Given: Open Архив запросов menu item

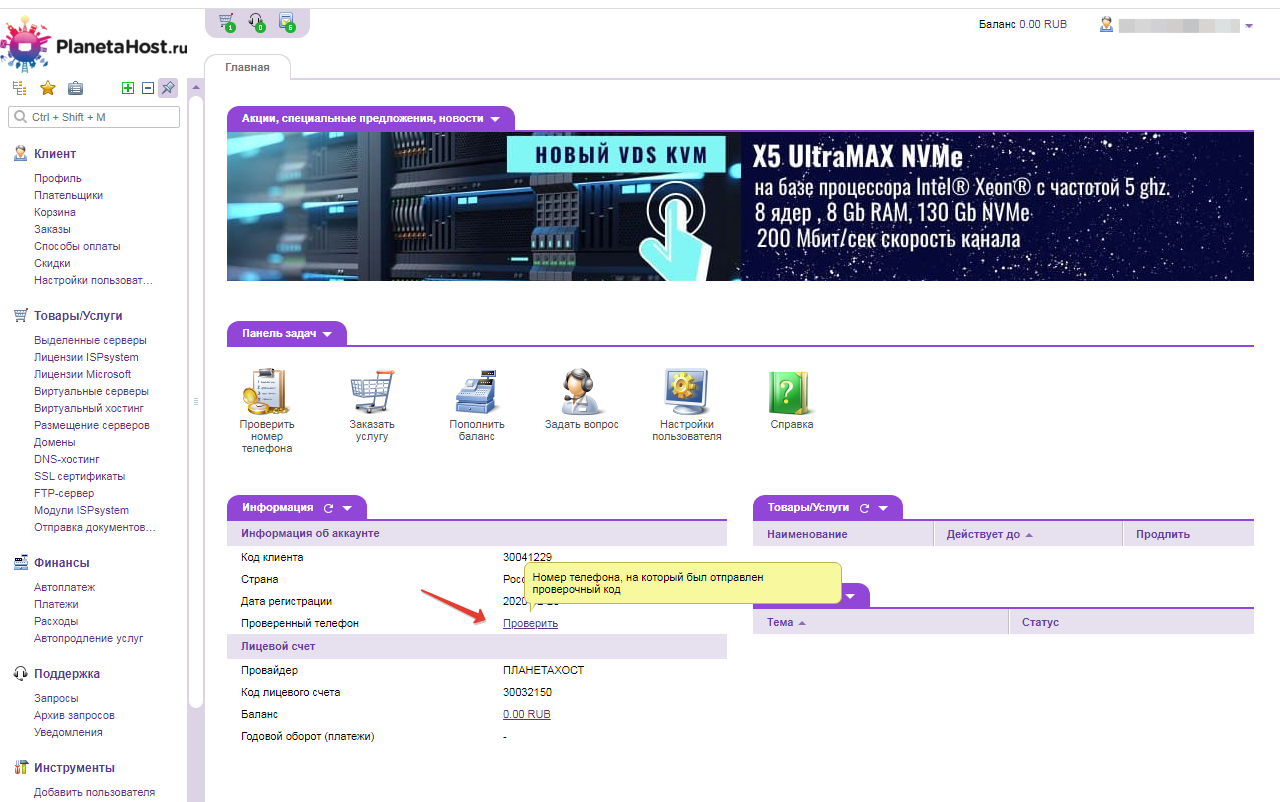Looking at the screenshot, I should [x=74, y=715].
